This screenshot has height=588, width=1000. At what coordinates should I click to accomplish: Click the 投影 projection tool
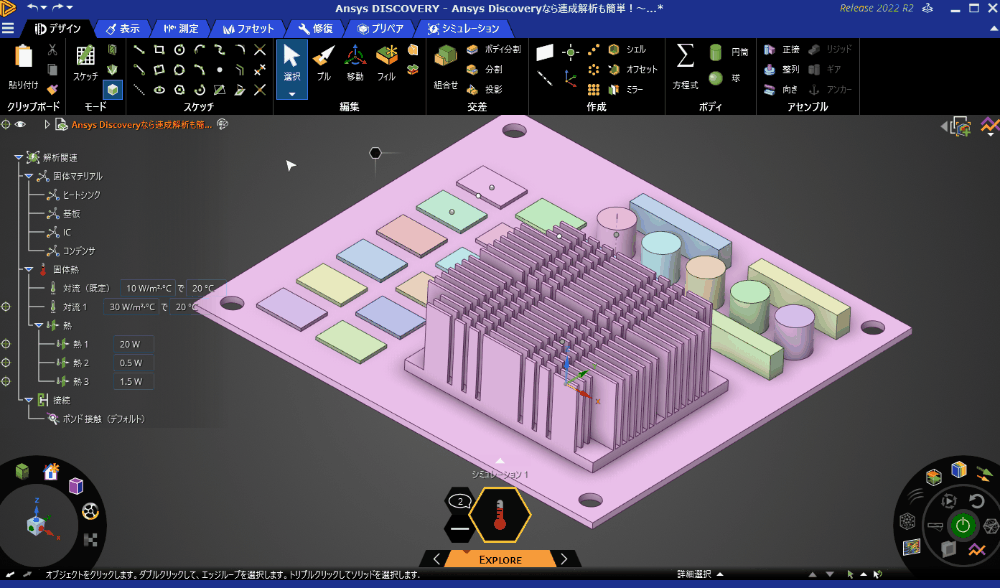[485, 89]
